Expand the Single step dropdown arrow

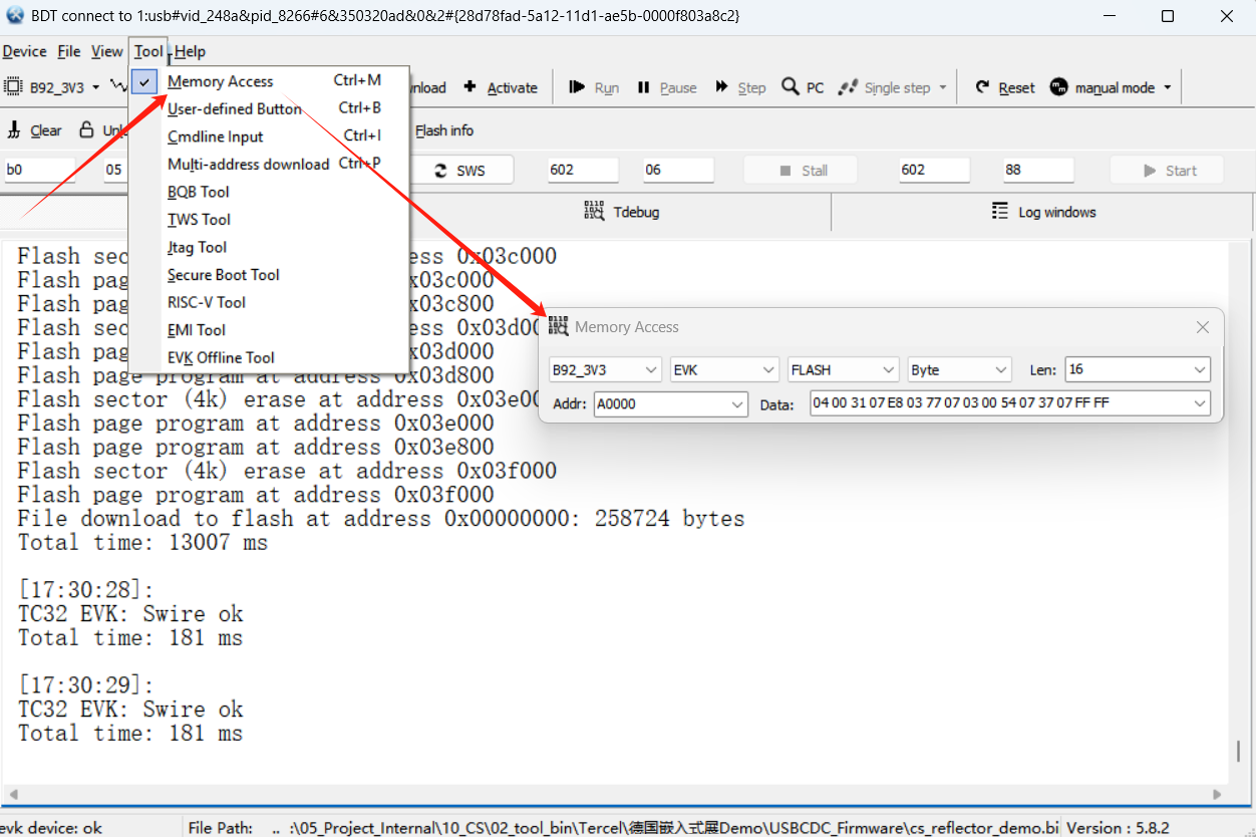pyautogui.click(x=942, y=88)
